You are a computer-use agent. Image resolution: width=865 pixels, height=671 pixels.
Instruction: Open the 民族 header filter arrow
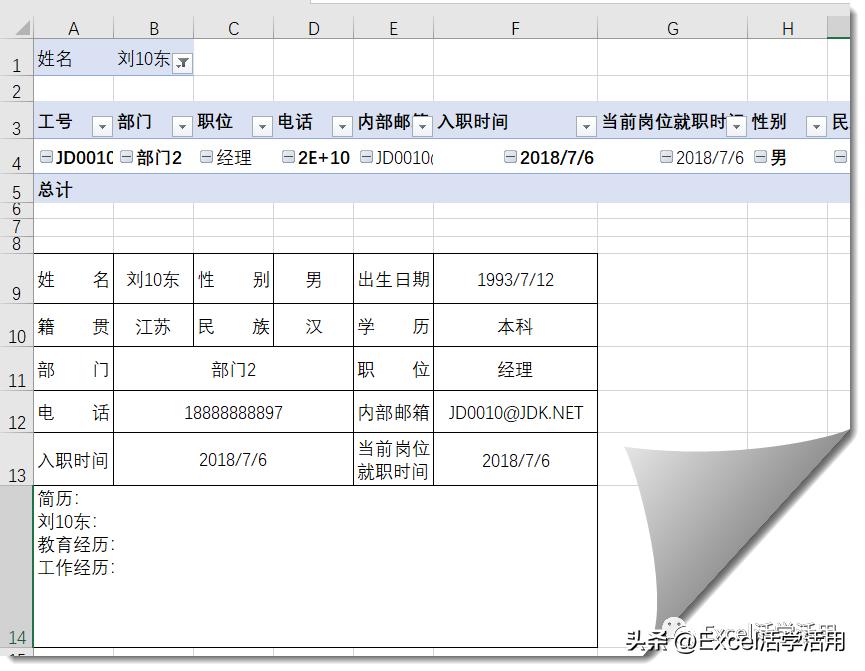coord(858,126)
